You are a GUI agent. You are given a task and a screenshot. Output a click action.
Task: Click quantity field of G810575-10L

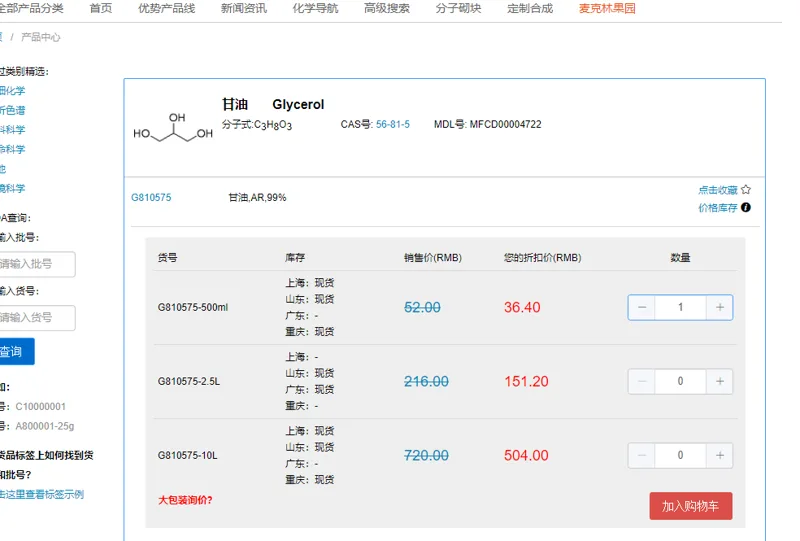click(x=680, y=455)
